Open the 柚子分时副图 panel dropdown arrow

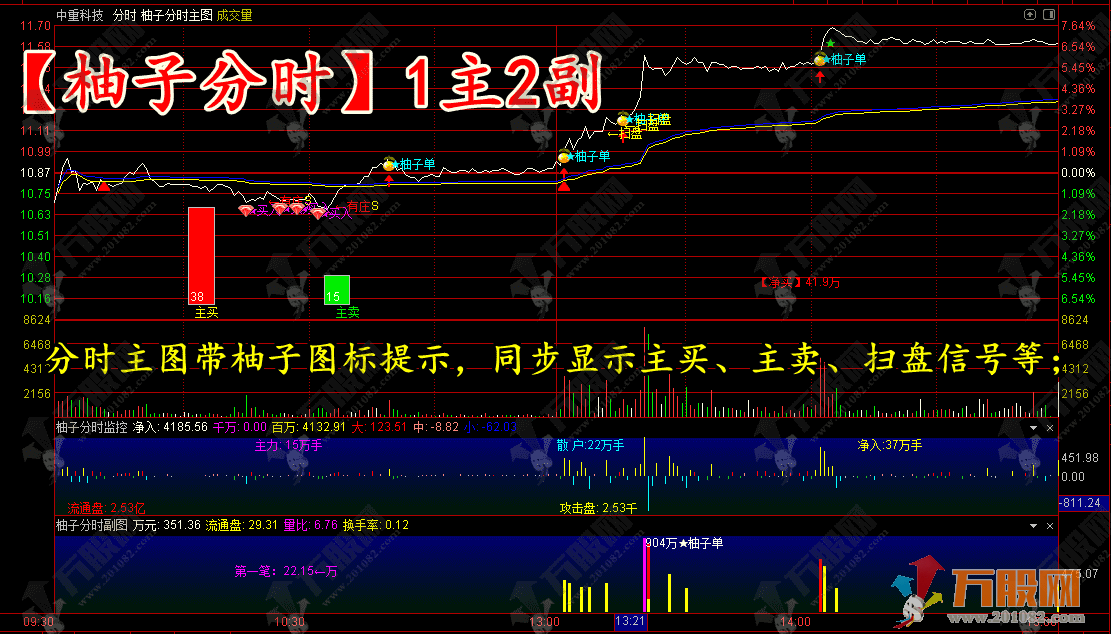click(x=1035, y=524)
